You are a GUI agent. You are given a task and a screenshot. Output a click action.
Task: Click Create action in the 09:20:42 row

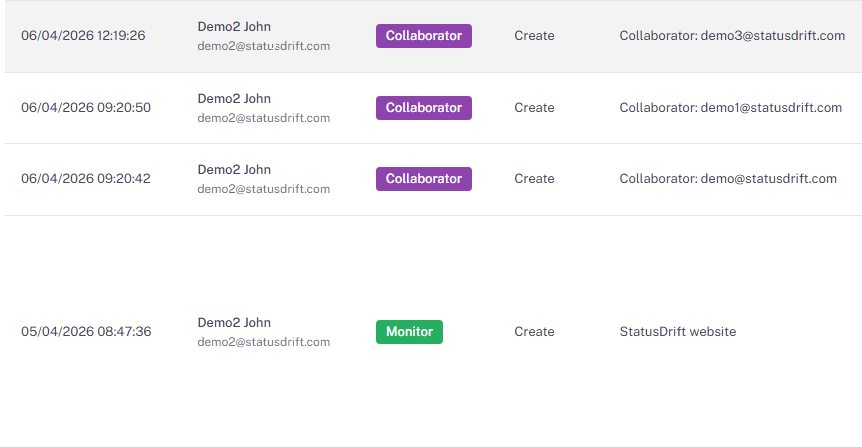534,179
